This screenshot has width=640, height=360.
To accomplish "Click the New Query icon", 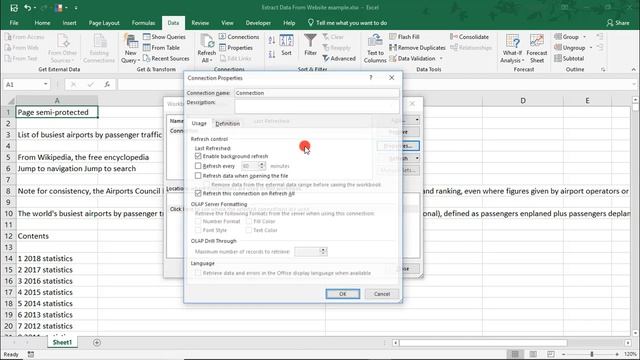I will (x=131, y=49).
